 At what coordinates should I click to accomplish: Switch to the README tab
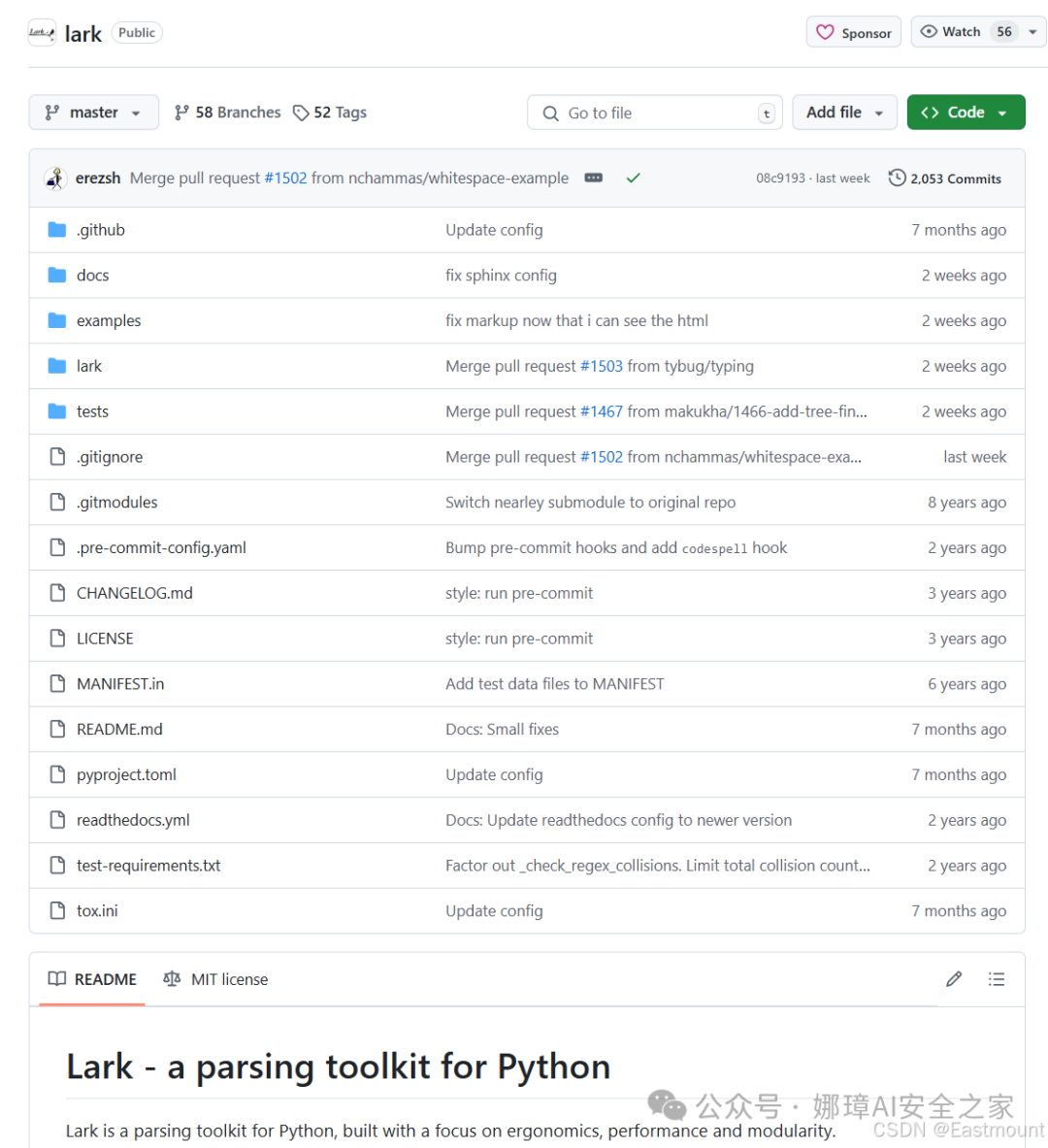coord(92,979)
